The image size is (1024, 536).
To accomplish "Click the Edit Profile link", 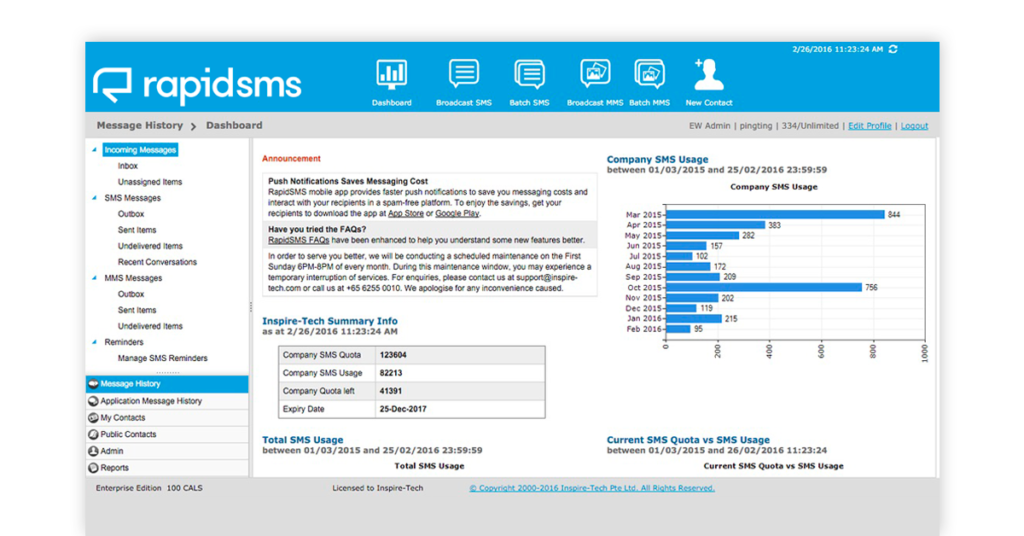I will tap(869, 126).
